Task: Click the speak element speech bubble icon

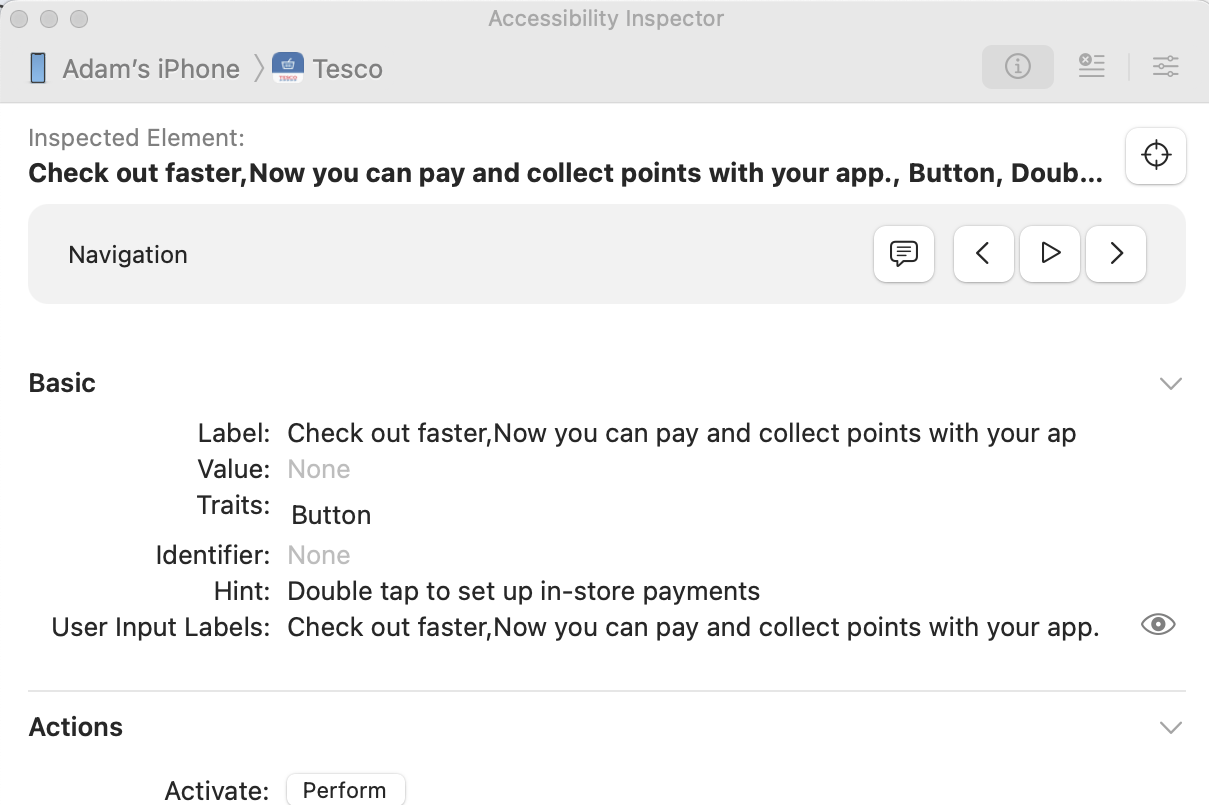Action: click(904, 254)
